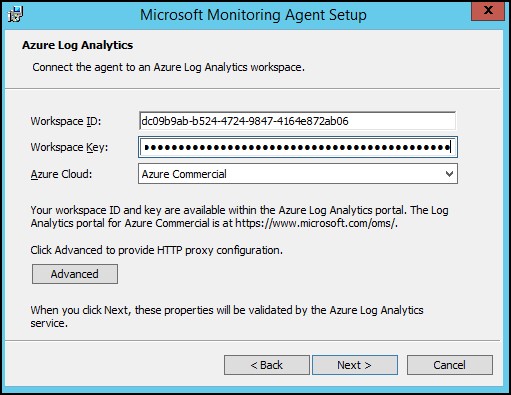The width and height of the screenshot is (511, 395).
Task: Cancel the agent setup
Action: (x=449, y=365)
